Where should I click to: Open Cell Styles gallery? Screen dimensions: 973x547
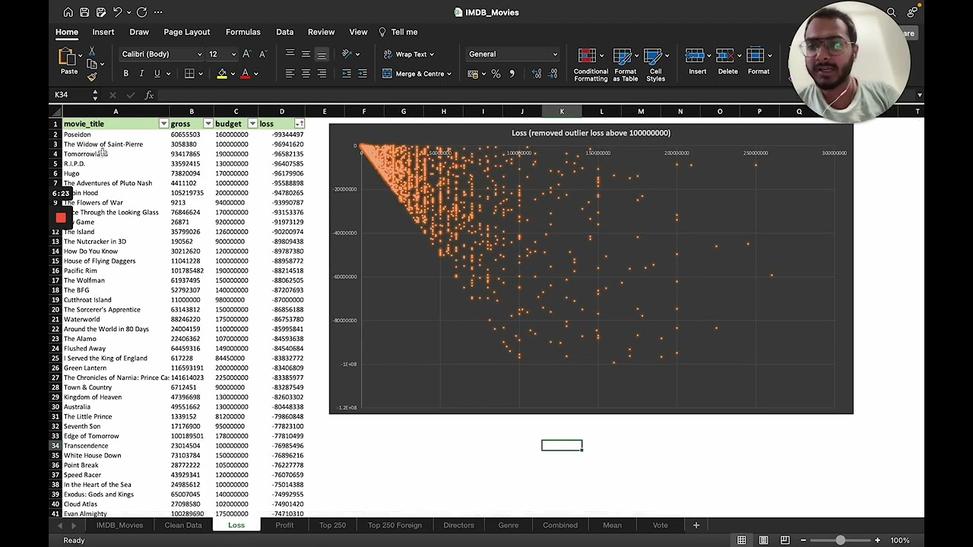pos(655,65)
